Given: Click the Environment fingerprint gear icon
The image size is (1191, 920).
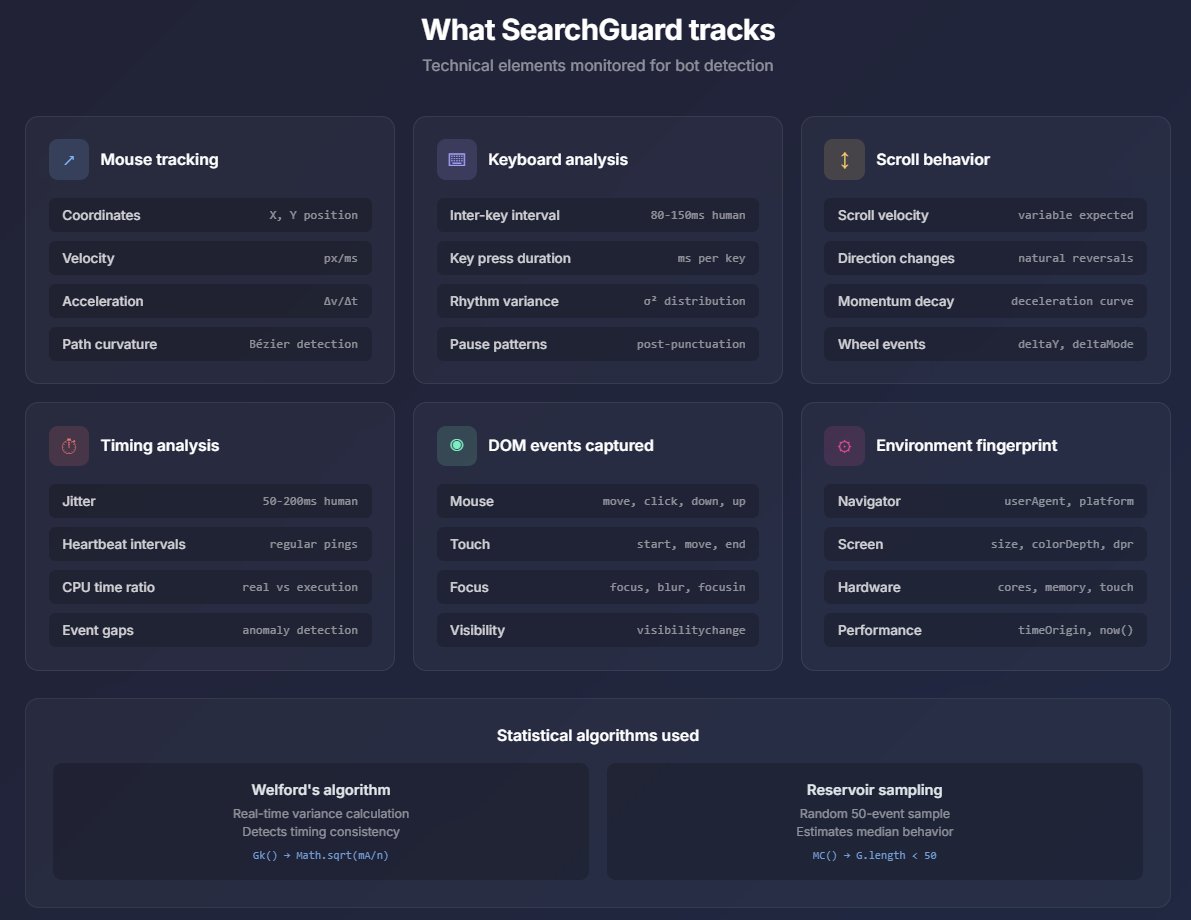Looking at the screenshot, I should 844,446.
